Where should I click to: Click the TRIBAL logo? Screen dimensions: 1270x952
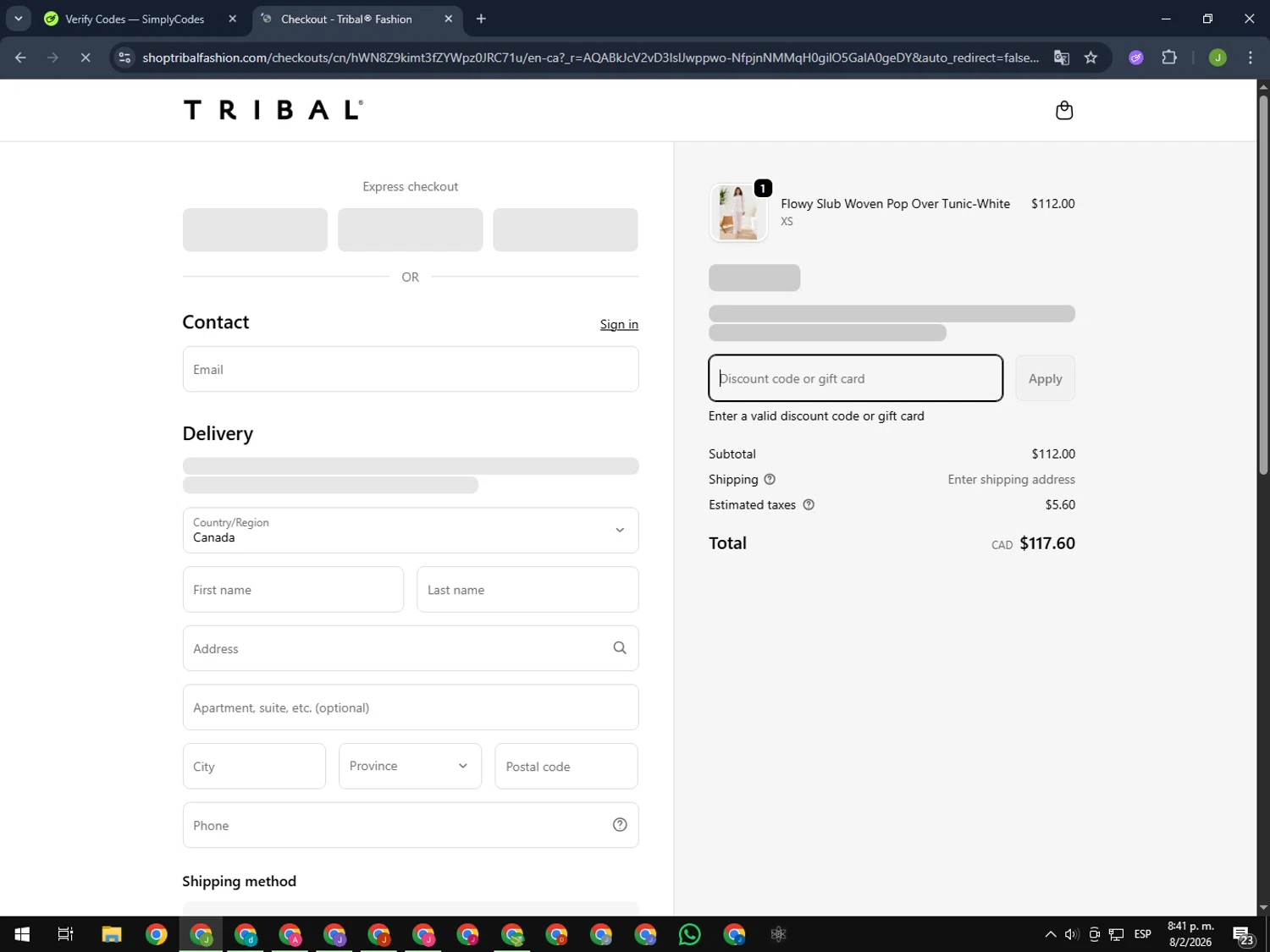click(273, 110)
